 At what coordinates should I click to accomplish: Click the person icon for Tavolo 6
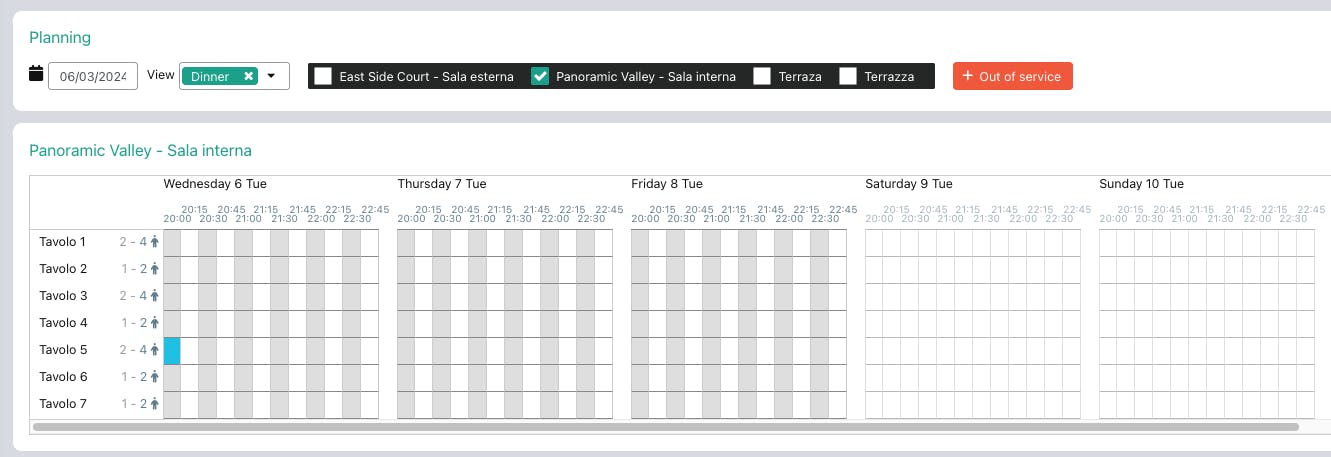[155, 377]
